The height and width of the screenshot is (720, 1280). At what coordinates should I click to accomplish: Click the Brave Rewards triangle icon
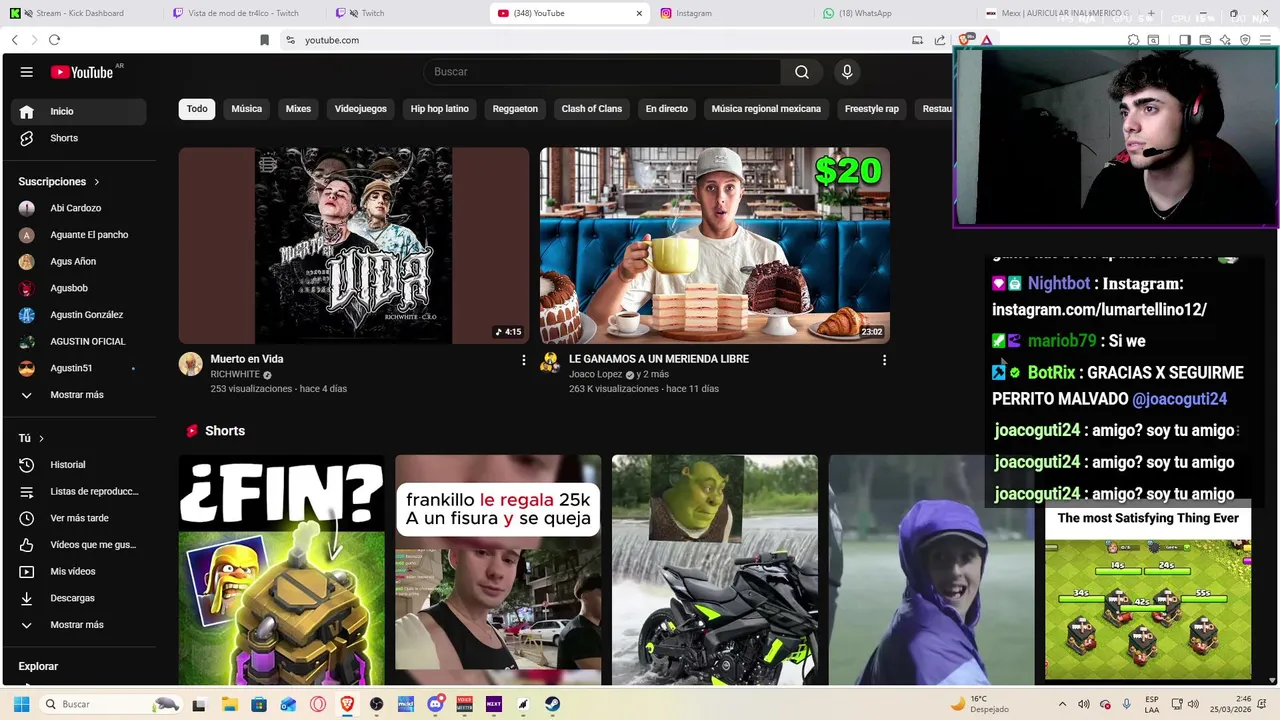click(x=986, y=40)
